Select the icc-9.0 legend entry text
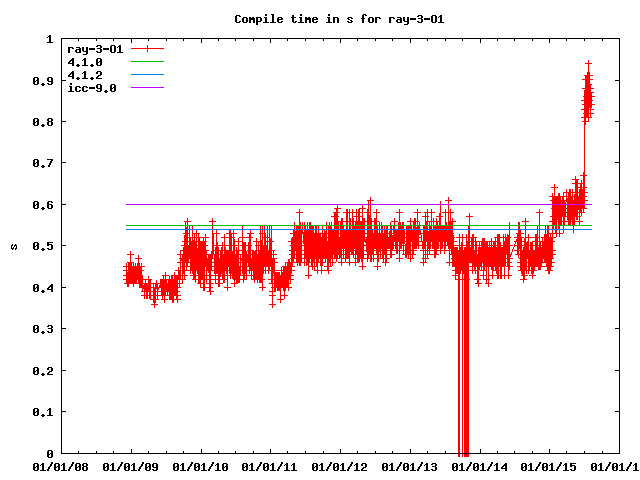The width and height of the screenshot is (640, 480). point(90,88)
